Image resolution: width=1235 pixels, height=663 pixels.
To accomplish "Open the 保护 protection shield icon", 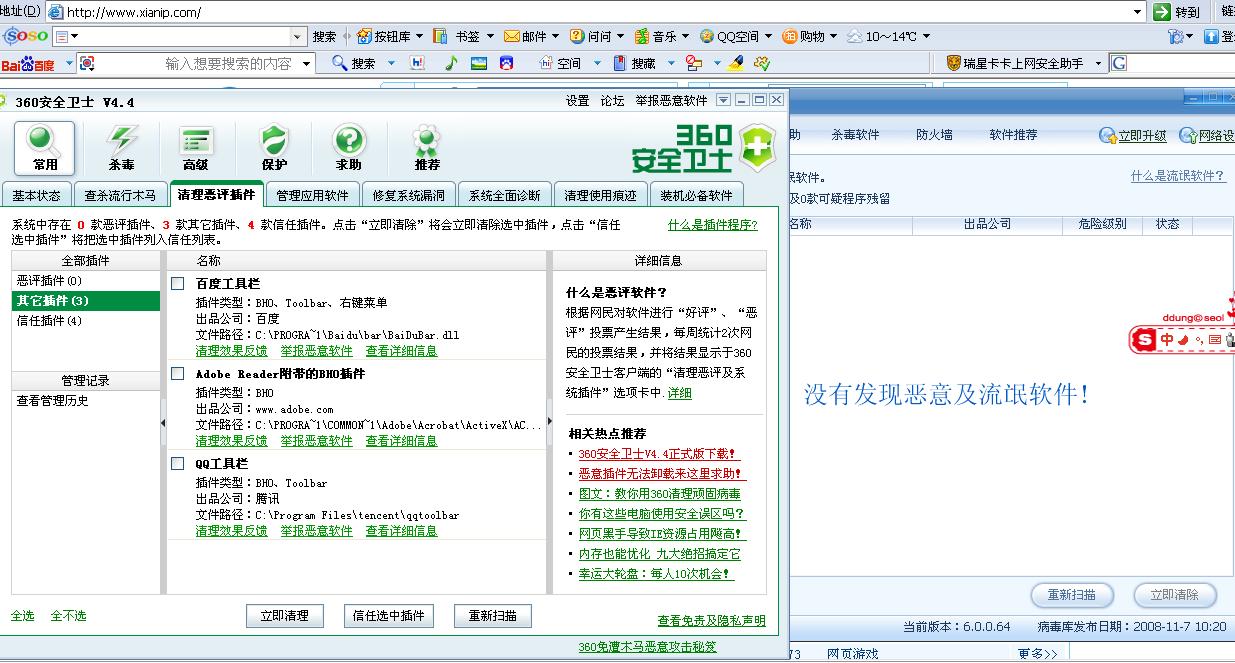I will click(274, 148).
